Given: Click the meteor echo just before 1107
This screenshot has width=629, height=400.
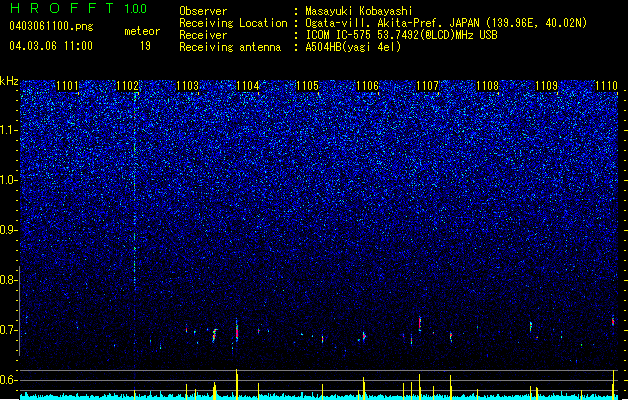Looking at the screenshot, I should 420,323.
